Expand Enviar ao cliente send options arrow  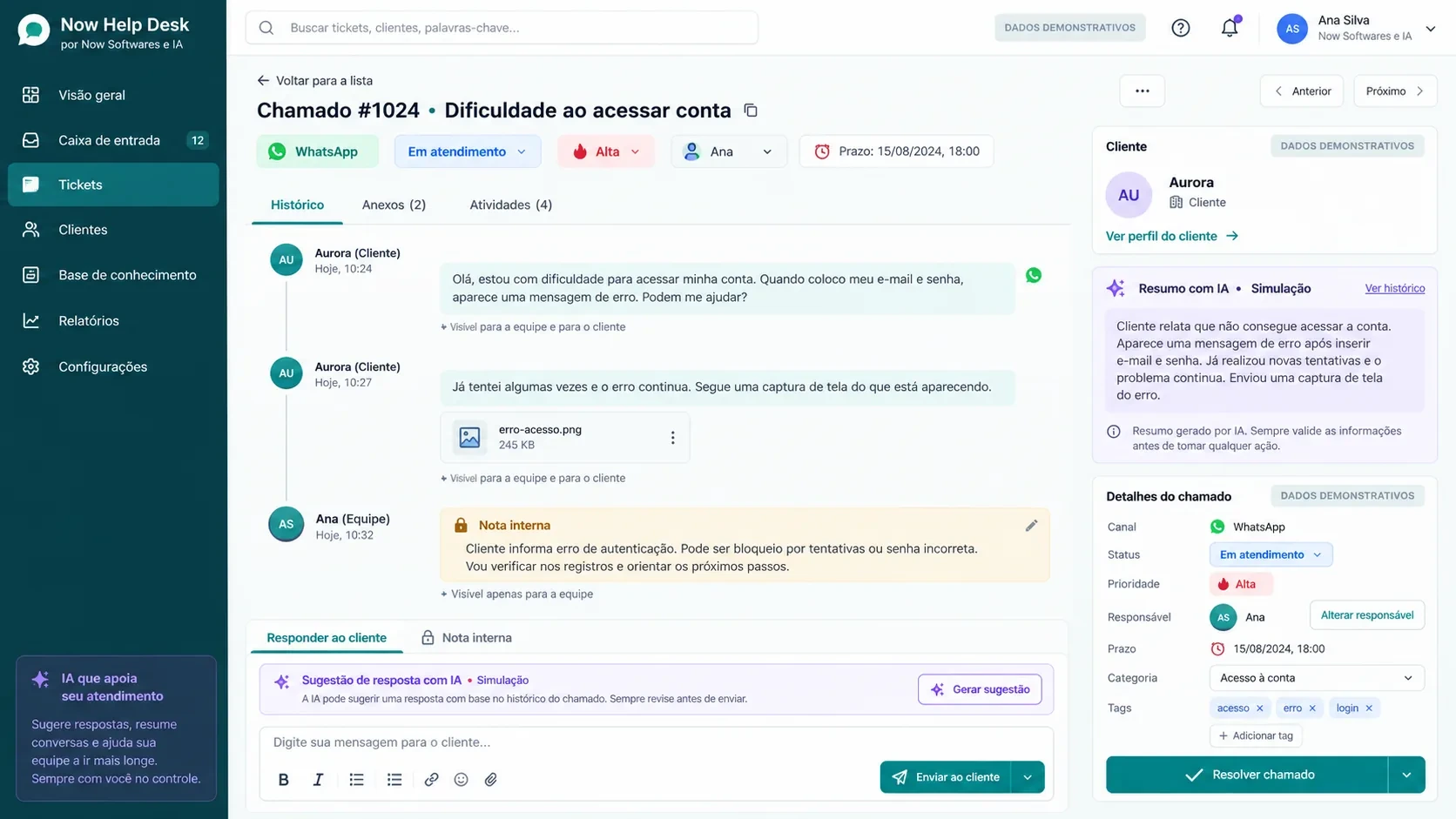[1028, 777]
